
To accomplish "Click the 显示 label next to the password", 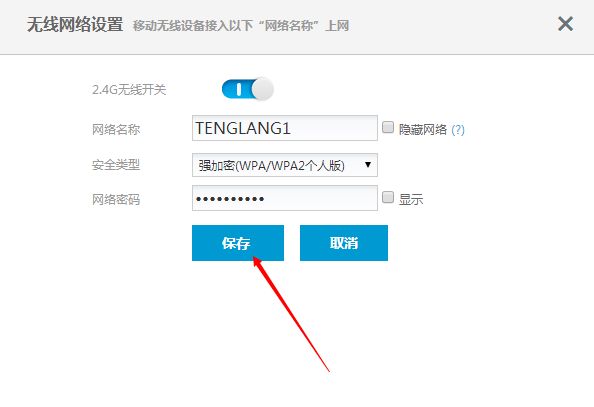I will click(411, 199).
